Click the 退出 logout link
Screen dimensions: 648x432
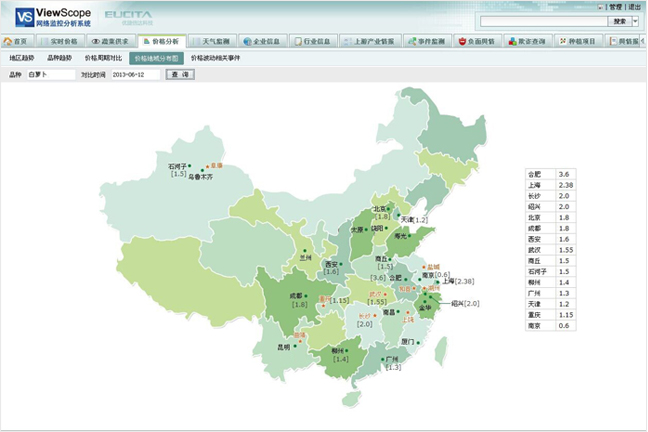tap(634, 7)
